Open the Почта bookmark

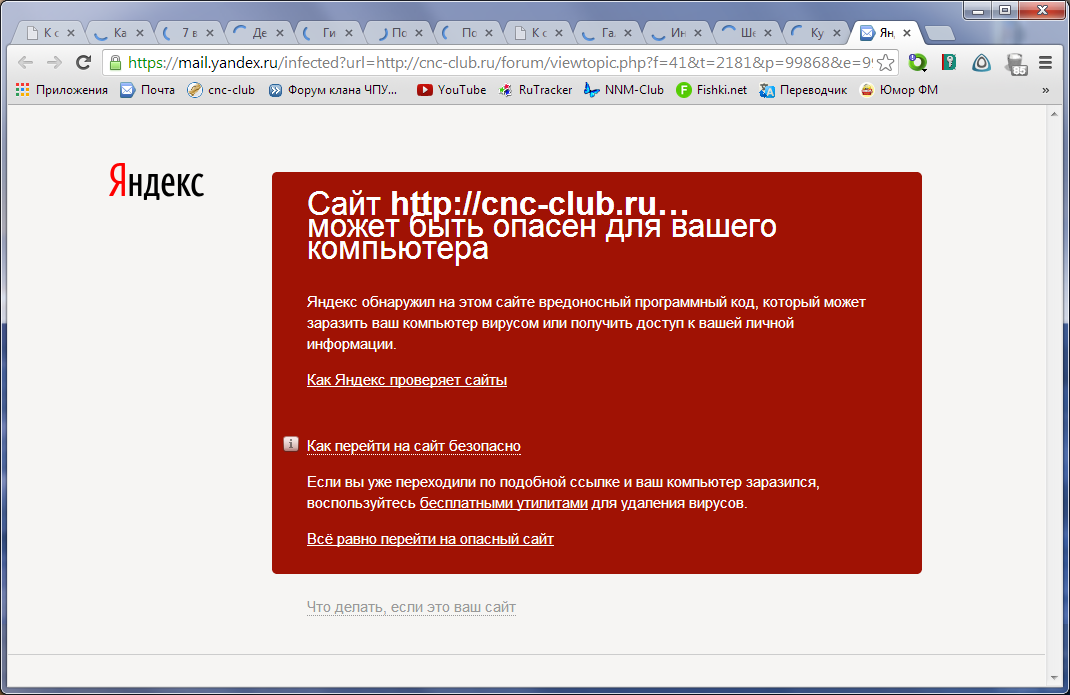147,89
